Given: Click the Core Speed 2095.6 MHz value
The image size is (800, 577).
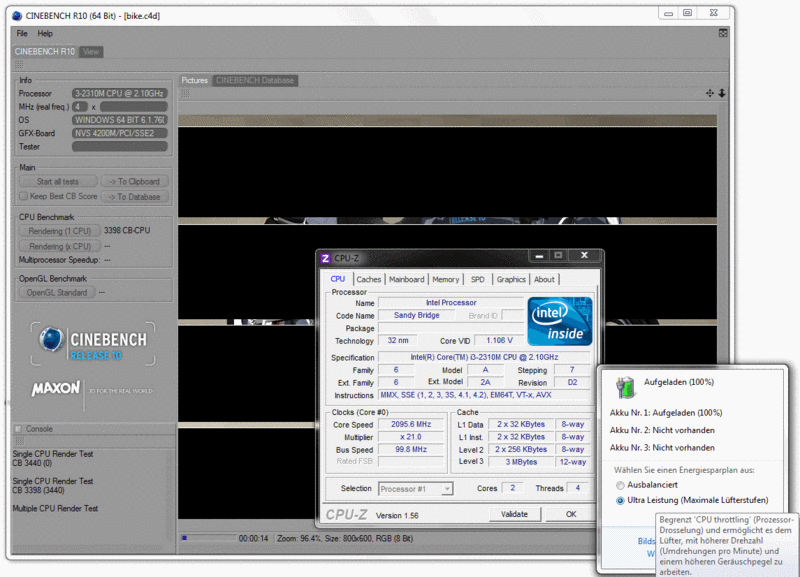Looking at the screenshot, I should pos(411,424).
